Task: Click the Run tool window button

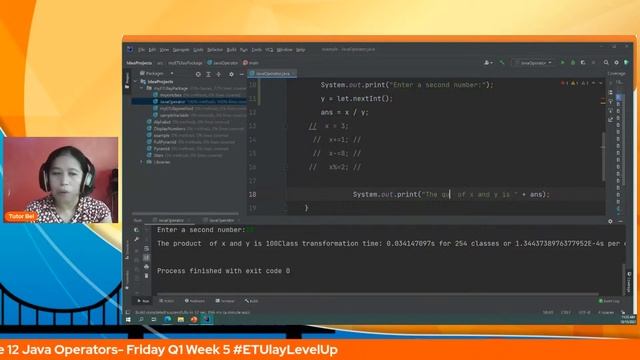Action: (143, 301)
